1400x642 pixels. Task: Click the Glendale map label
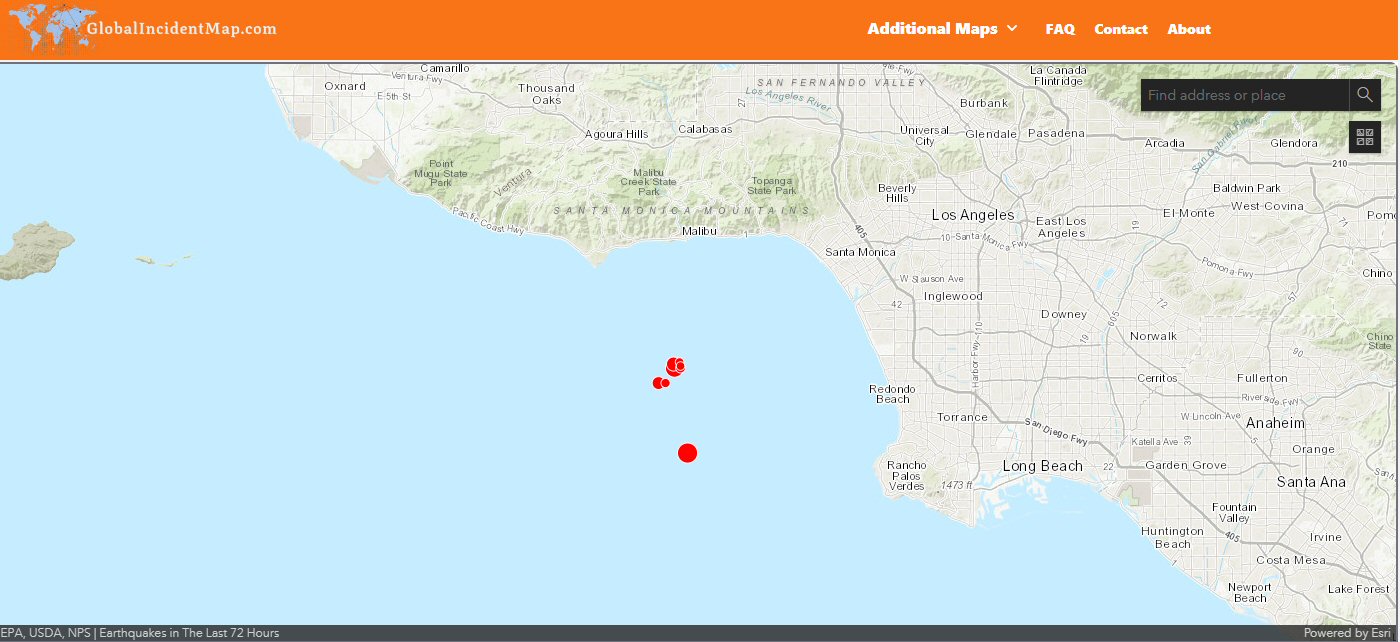coord(991,134)
